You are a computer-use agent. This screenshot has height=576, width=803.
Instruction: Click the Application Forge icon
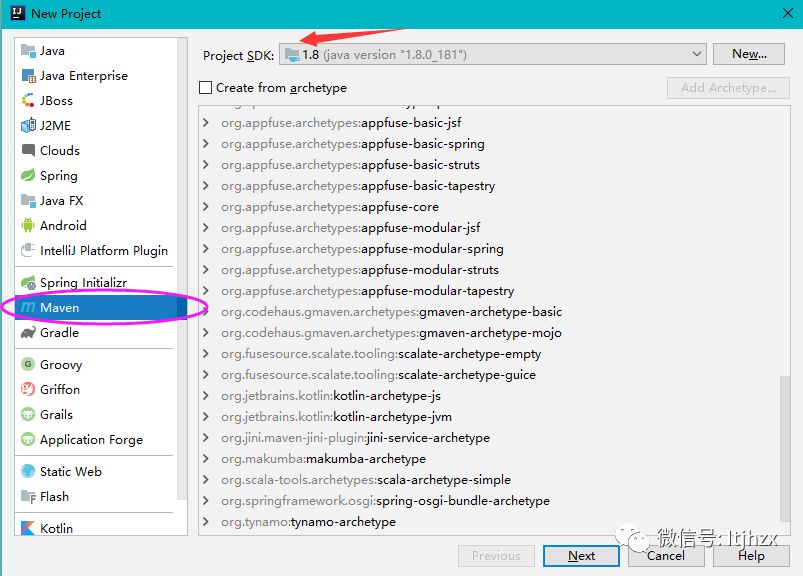[28, 439]
